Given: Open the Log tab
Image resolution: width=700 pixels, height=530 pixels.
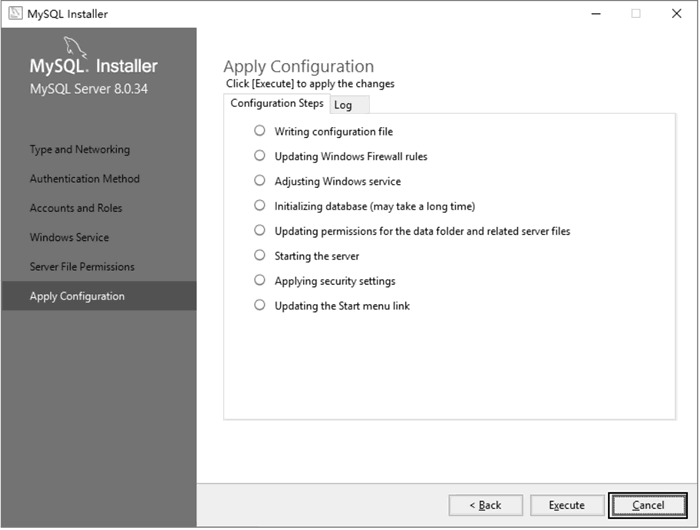Looking at the screenshot, I should [349, 105].
